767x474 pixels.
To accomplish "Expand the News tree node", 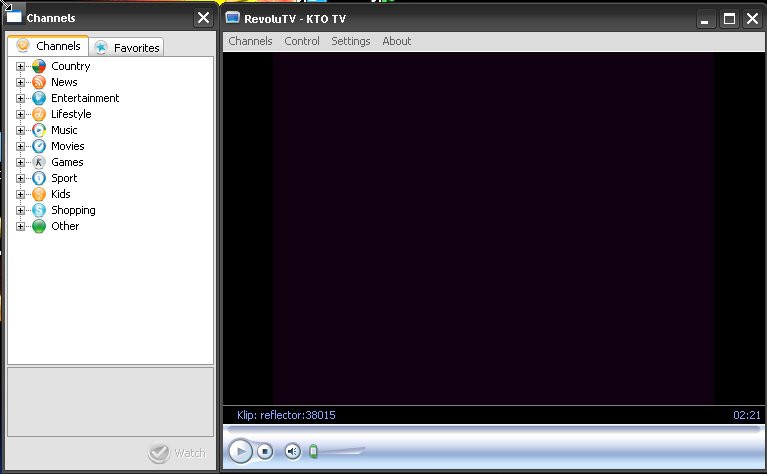I will click(20, 83).
